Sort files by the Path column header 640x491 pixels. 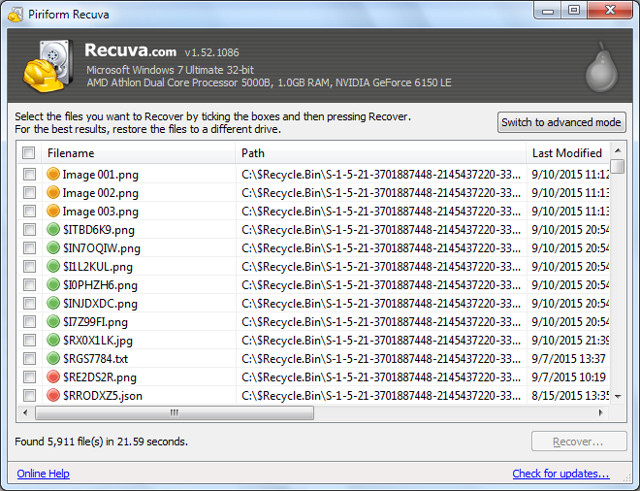(254, 153)
